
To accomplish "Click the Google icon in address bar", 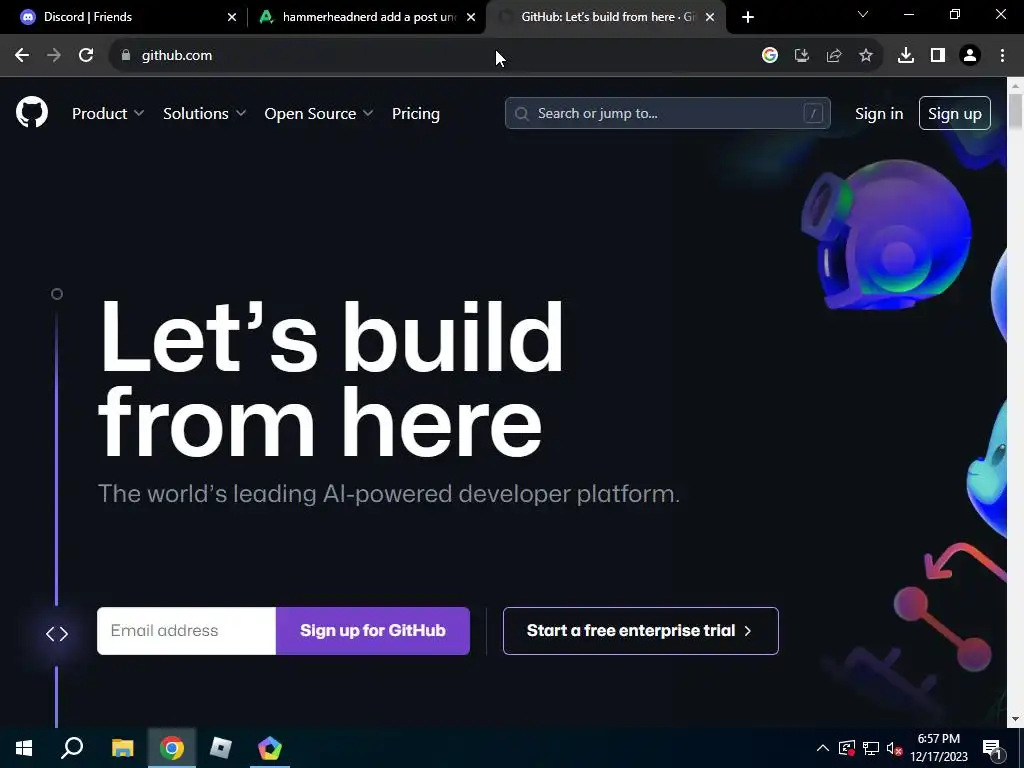I will (770, 56).
